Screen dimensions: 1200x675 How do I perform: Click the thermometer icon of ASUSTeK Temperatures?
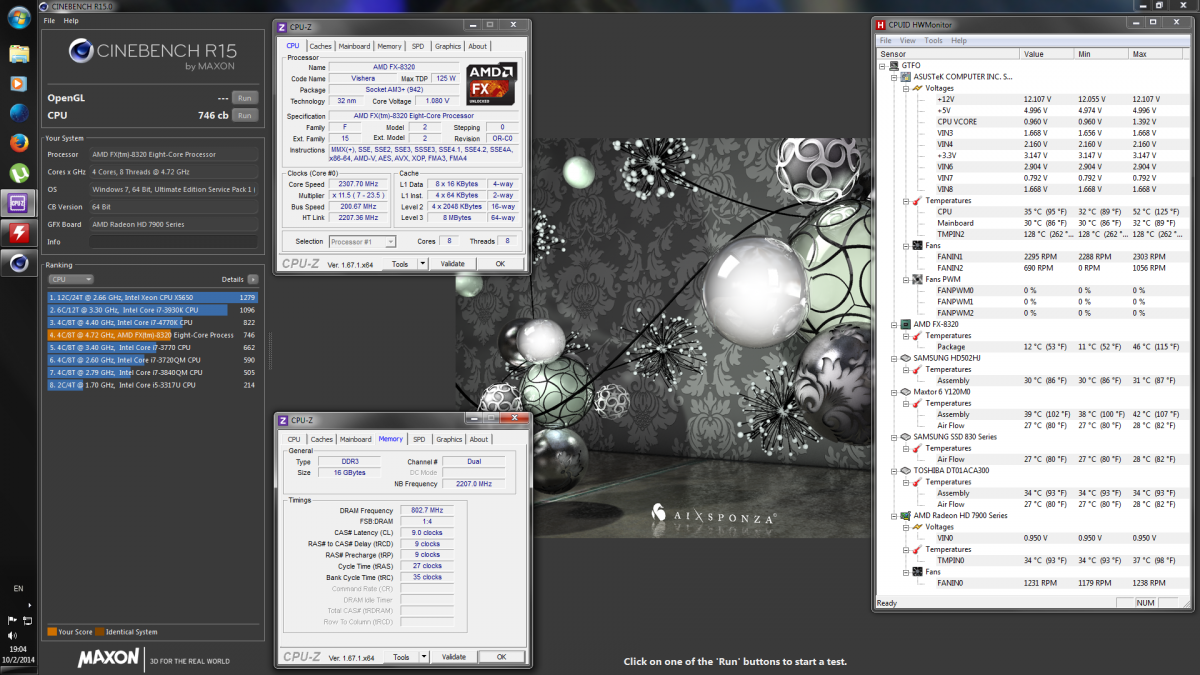pyautogui.click(x=917, y=200)
